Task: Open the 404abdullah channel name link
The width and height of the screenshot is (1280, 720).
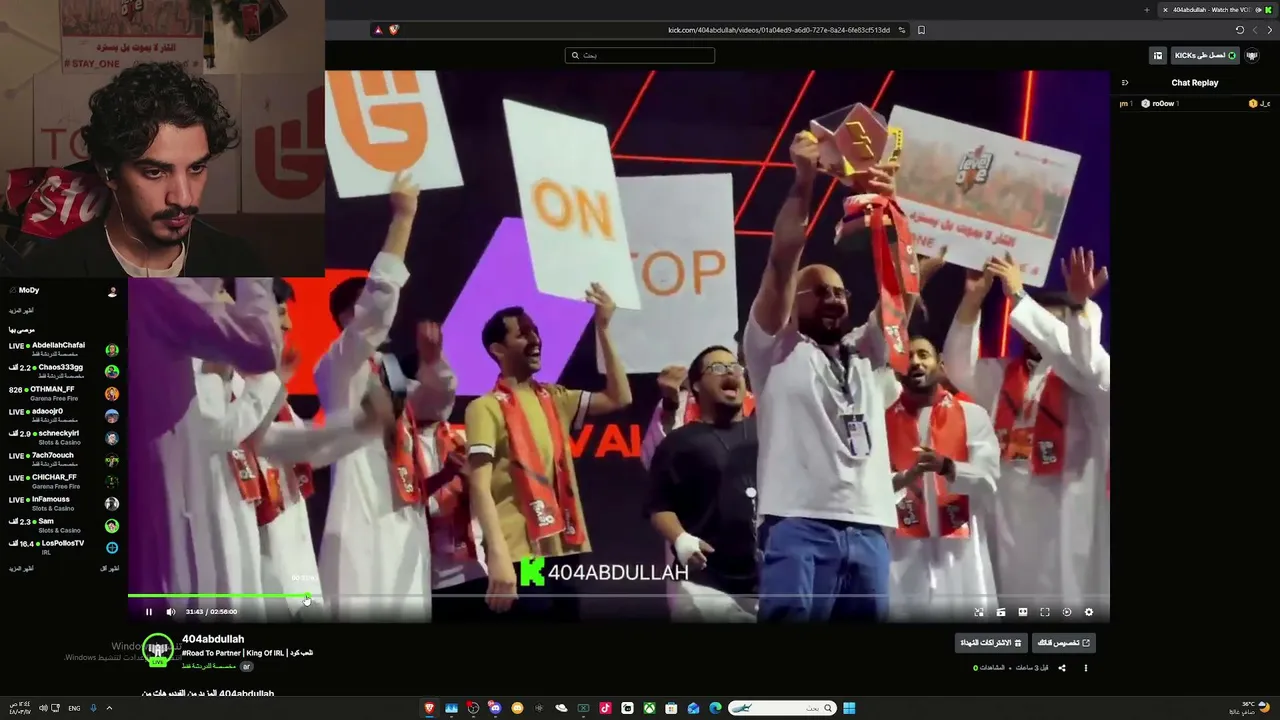Action: coord(213,639)
